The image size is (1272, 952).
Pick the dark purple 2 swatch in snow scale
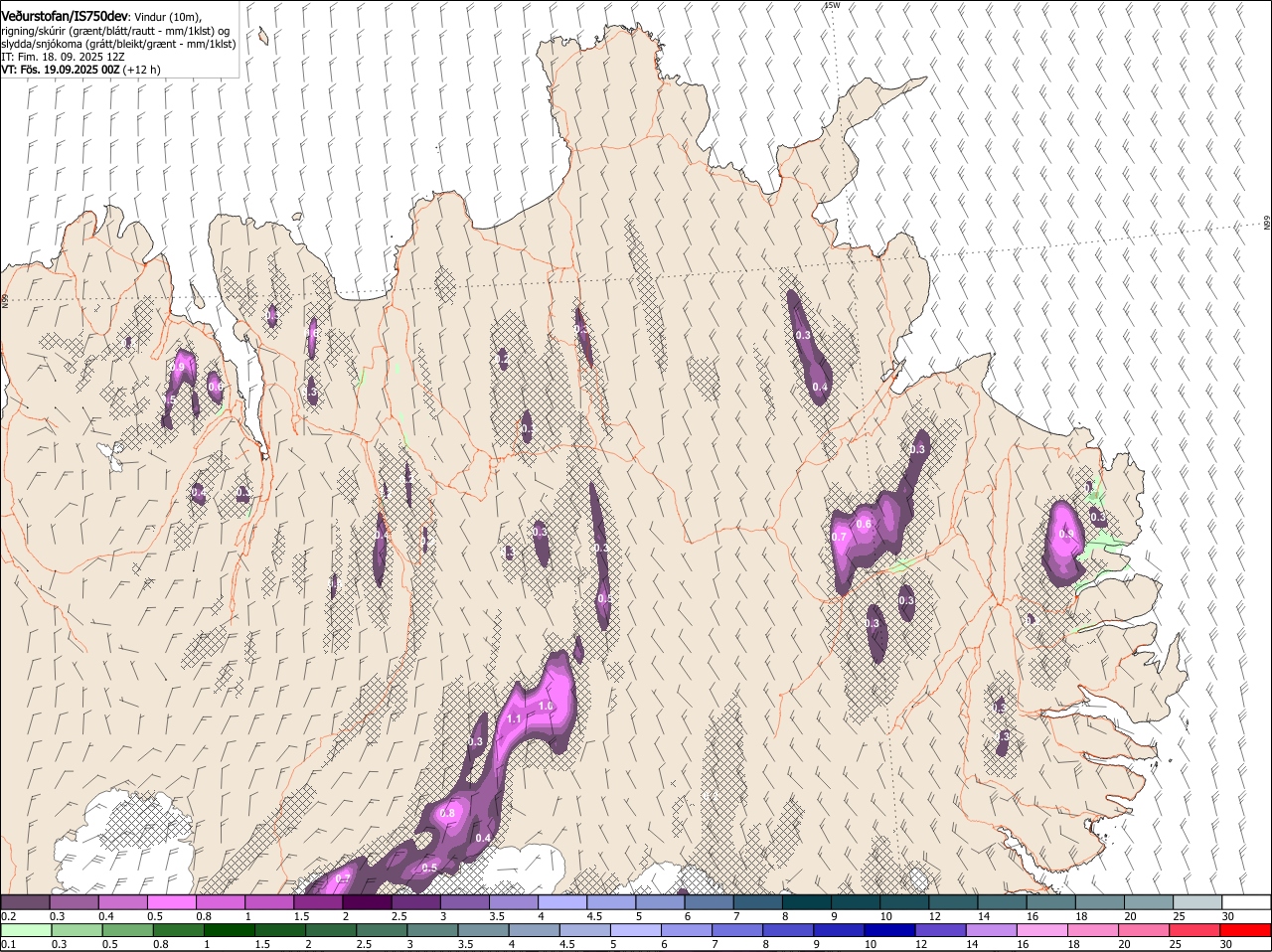tap(367, 901)
